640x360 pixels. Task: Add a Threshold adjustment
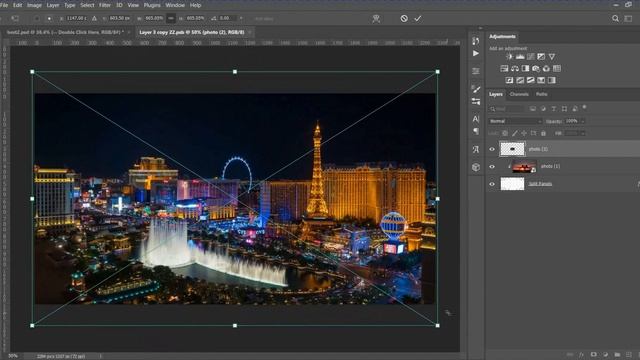pyautogui.click(x=531, y=80)
